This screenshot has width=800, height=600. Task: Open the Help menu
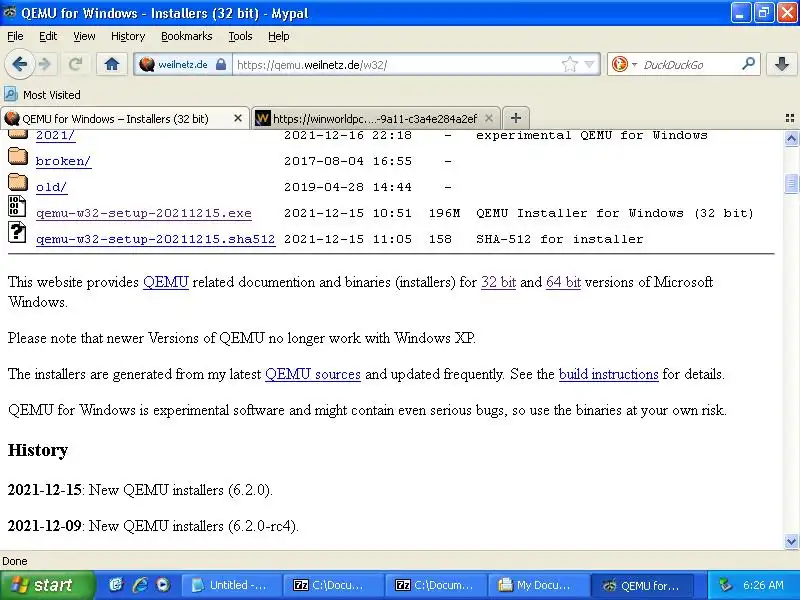(x=279, y=36)
